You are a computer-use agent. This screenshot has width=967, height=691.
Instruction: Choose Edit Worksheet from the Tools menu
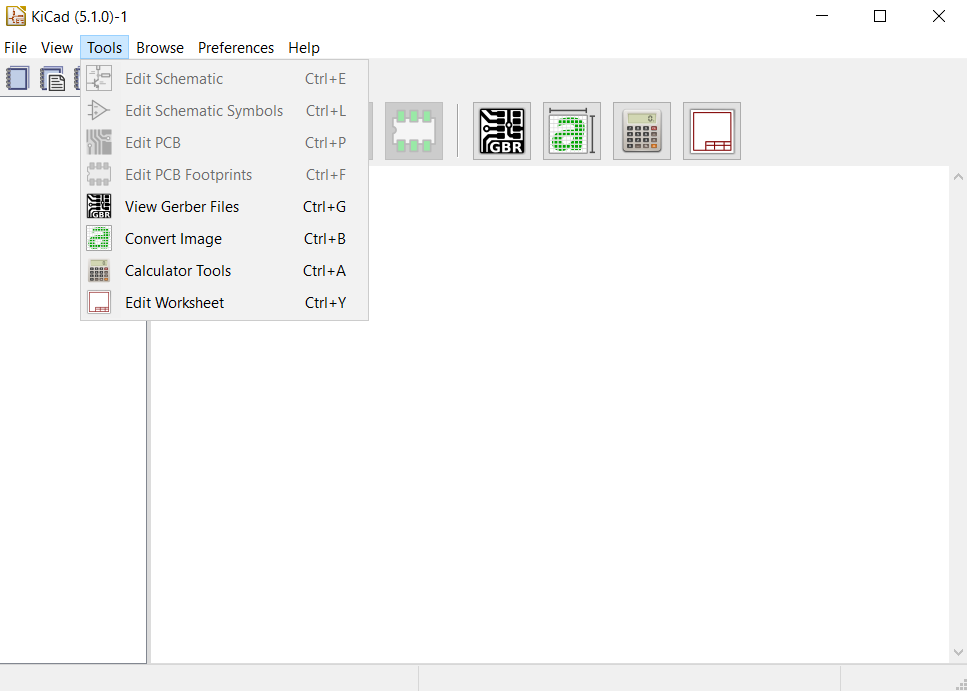(x=174, y=302)
